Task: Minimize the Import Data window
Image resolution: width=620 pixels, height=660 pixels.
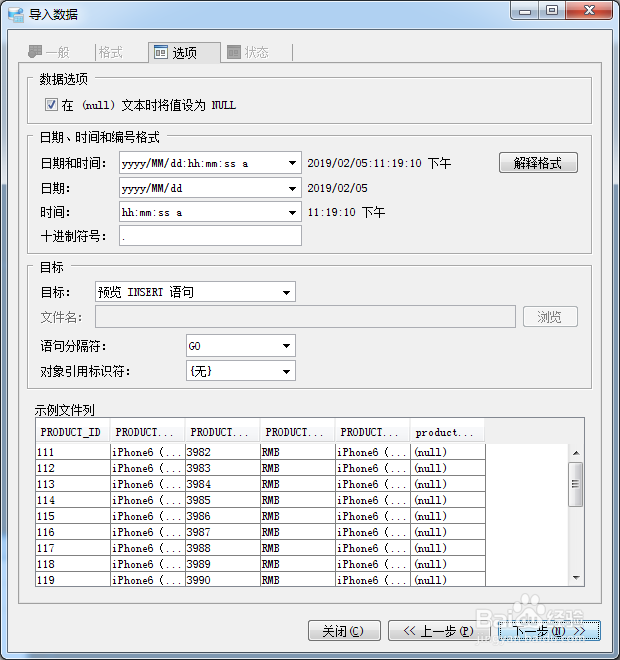Action: [x=524, y=11]
